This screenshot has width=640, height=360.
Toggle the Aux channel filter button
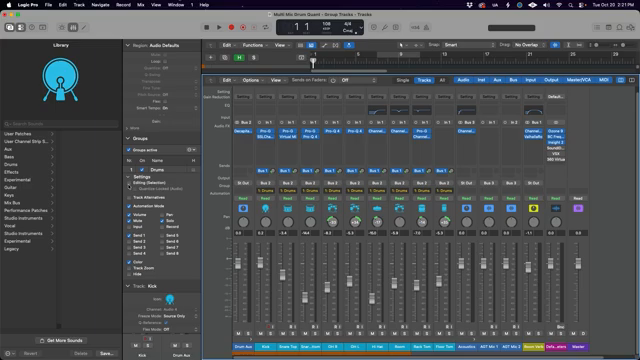[497, 80]
